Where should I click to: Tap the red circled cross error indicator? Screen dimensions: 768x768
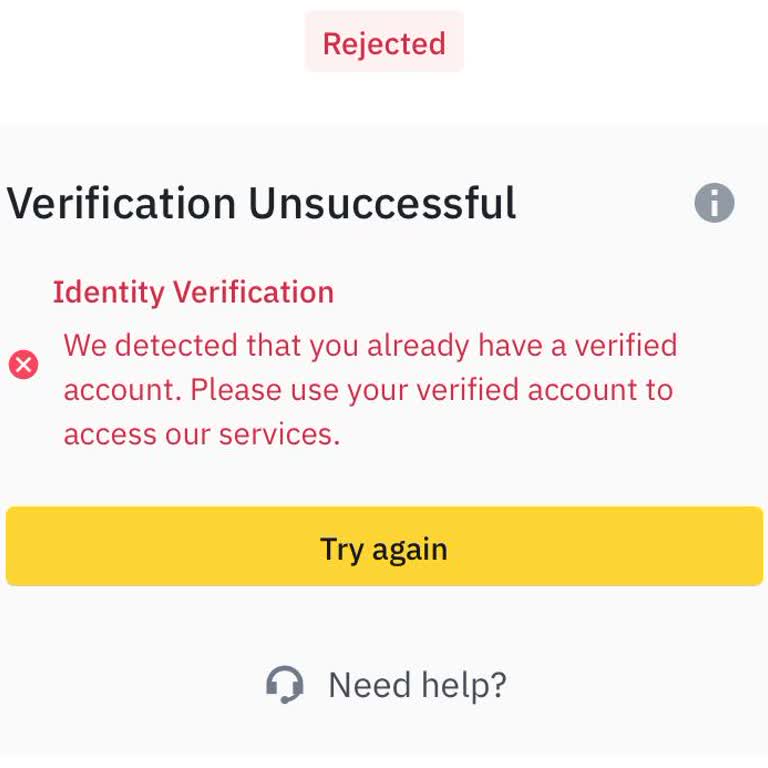point(24,364)
